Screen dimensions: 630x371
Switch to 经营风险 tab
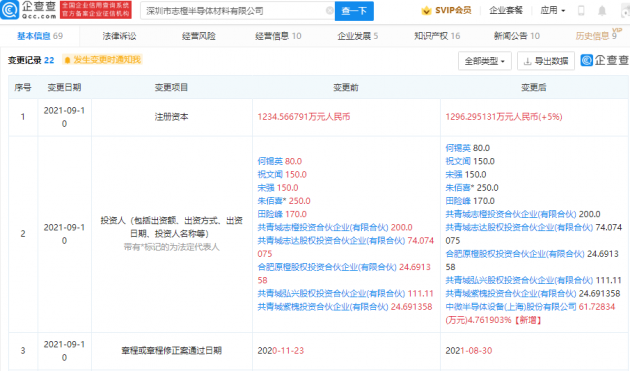click(x=198, y=36)
